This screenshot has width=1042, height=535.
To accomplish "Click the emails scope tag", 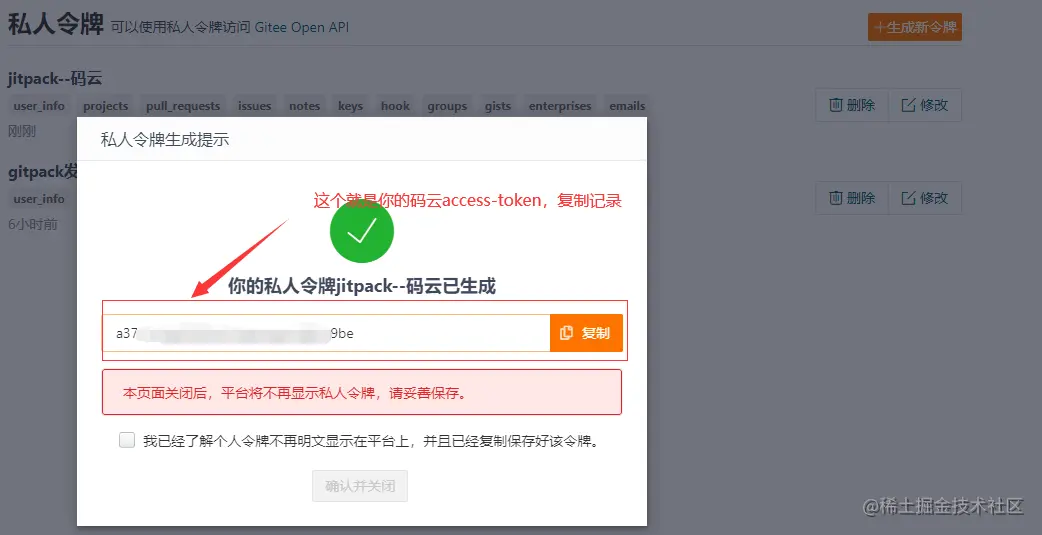I will coord(627,106).
